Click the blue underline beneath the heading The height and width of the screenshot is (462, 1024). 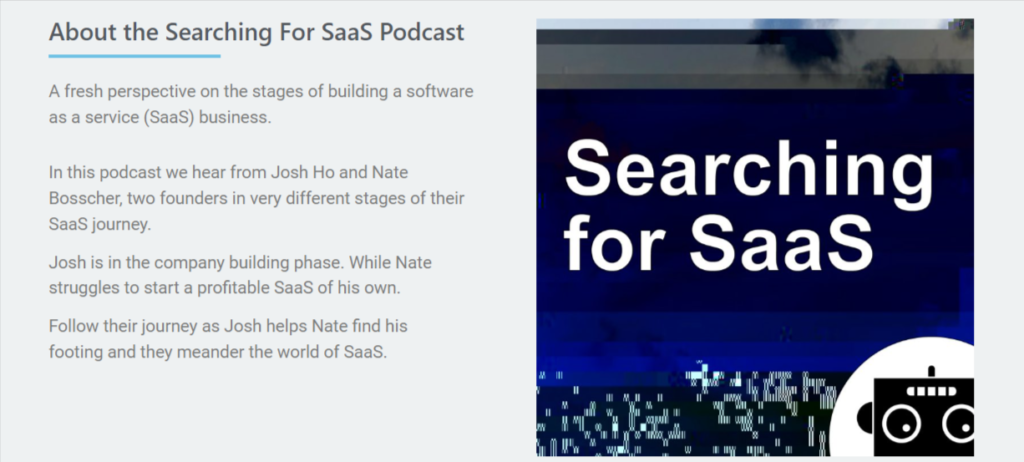pyautogui.click(x=134, y=56)
